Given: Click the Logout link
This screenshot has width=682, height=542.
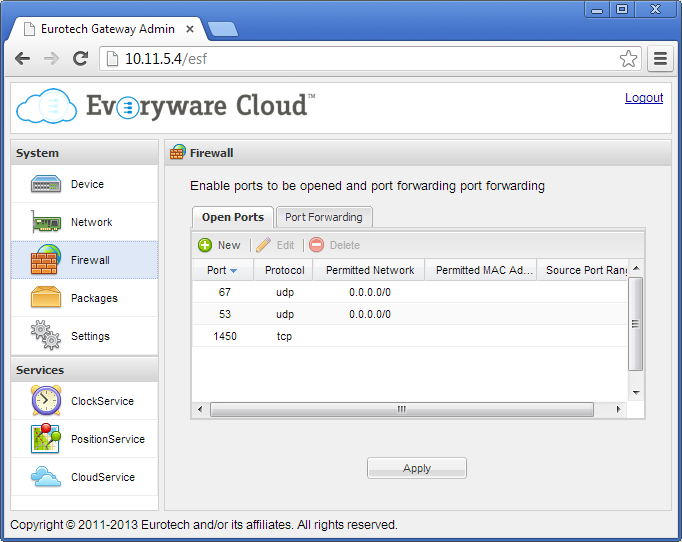Looking at the screenshot, I should pyautogui.click(x=644, y=97).
